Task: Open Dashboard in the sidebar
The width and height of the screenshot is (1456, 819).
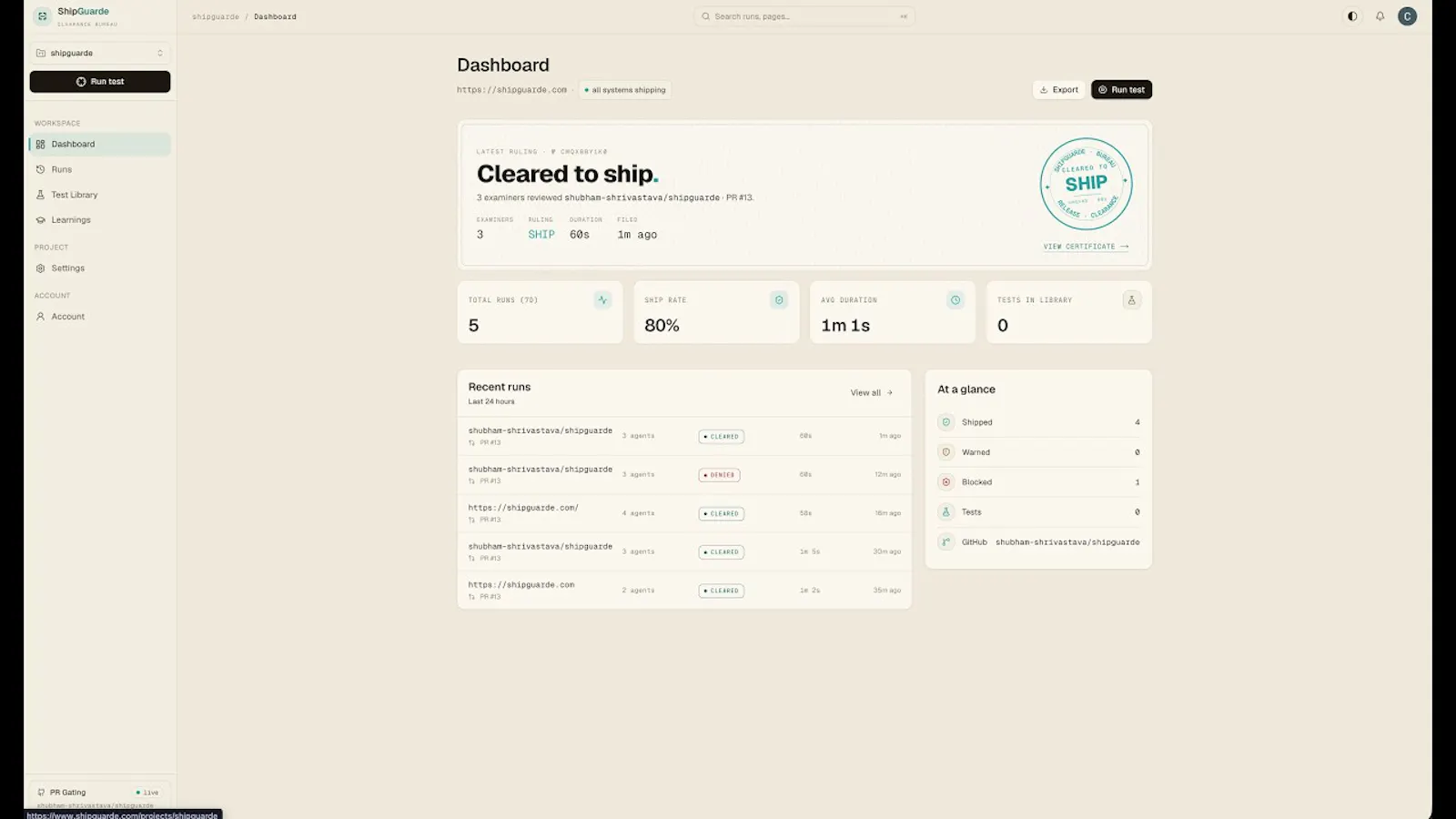Action: [100, 144]
